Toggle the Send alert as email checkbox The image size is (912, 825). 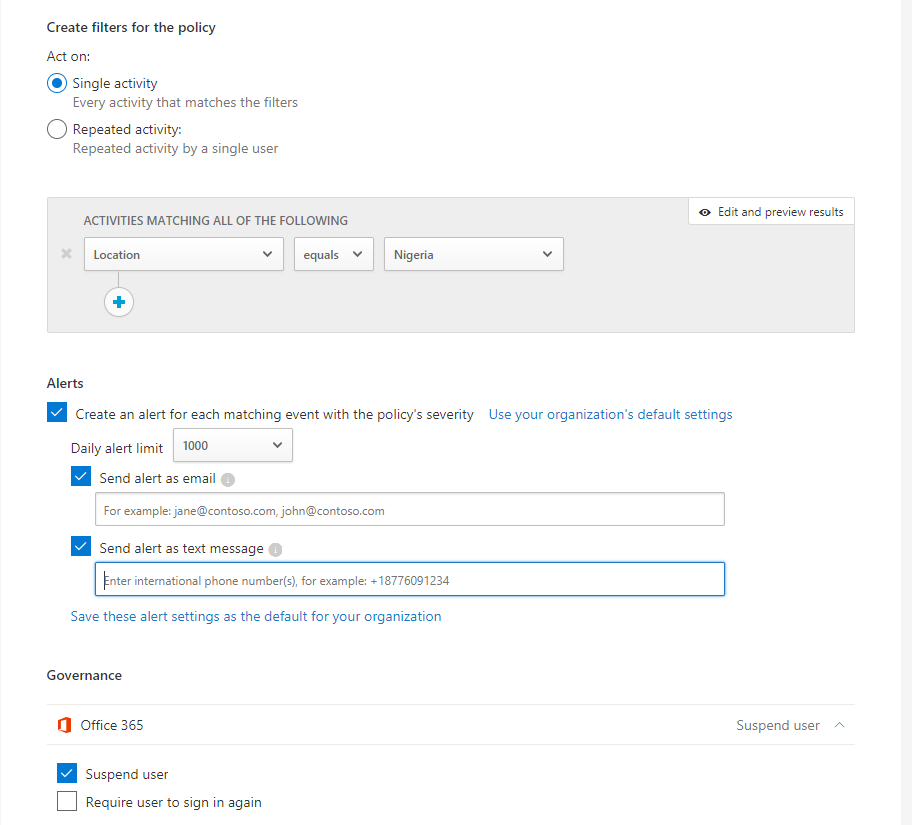pyautogui.click(x=81, y=476)
